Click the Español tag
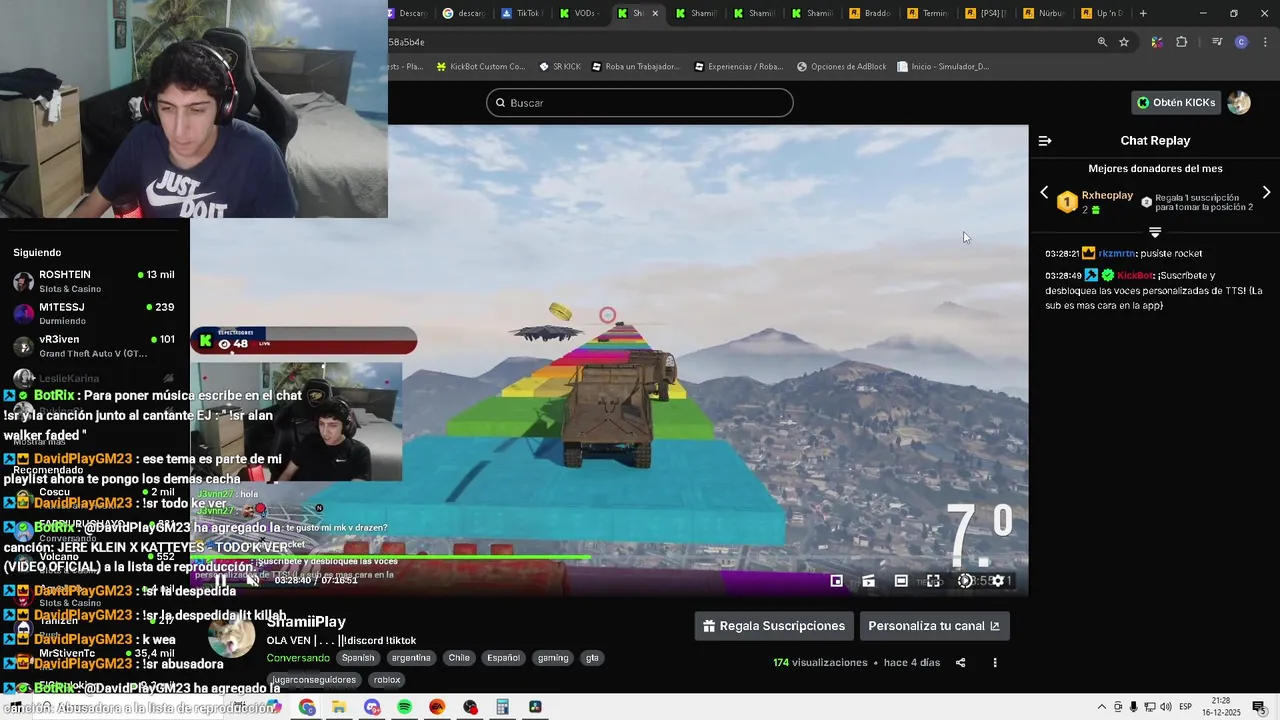 click(x=503, y=658)
